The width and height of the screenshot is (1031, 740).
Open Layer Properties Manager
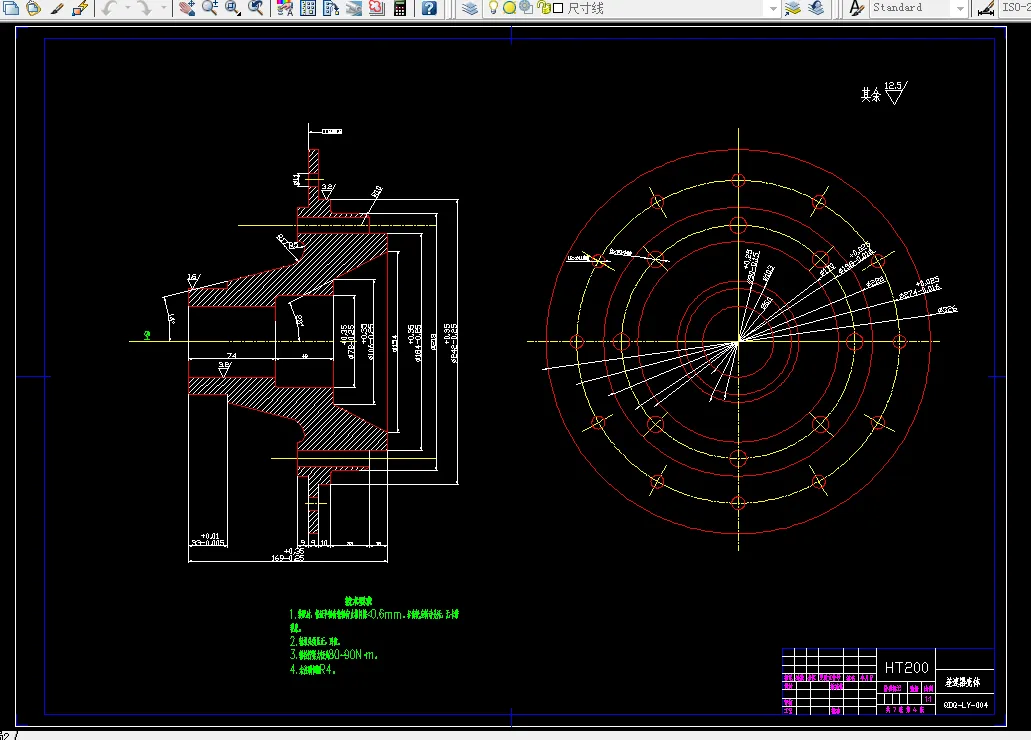[x=470, y=8]
